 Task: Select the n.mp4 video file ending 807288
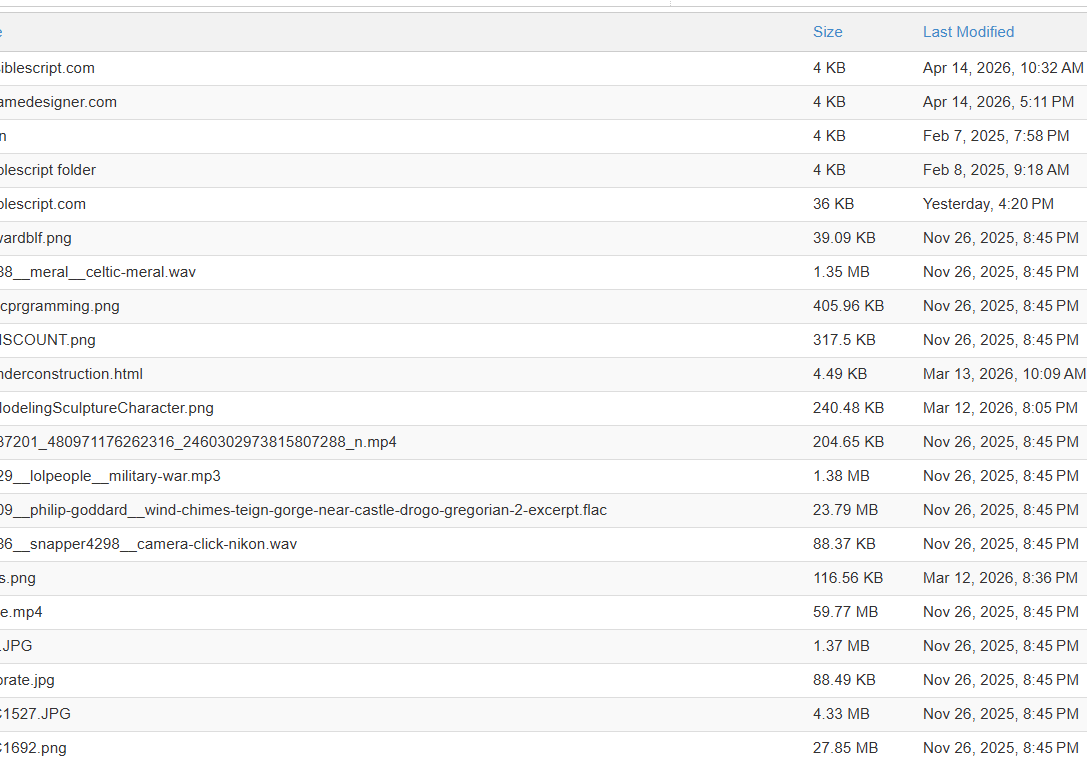point(544,442)
